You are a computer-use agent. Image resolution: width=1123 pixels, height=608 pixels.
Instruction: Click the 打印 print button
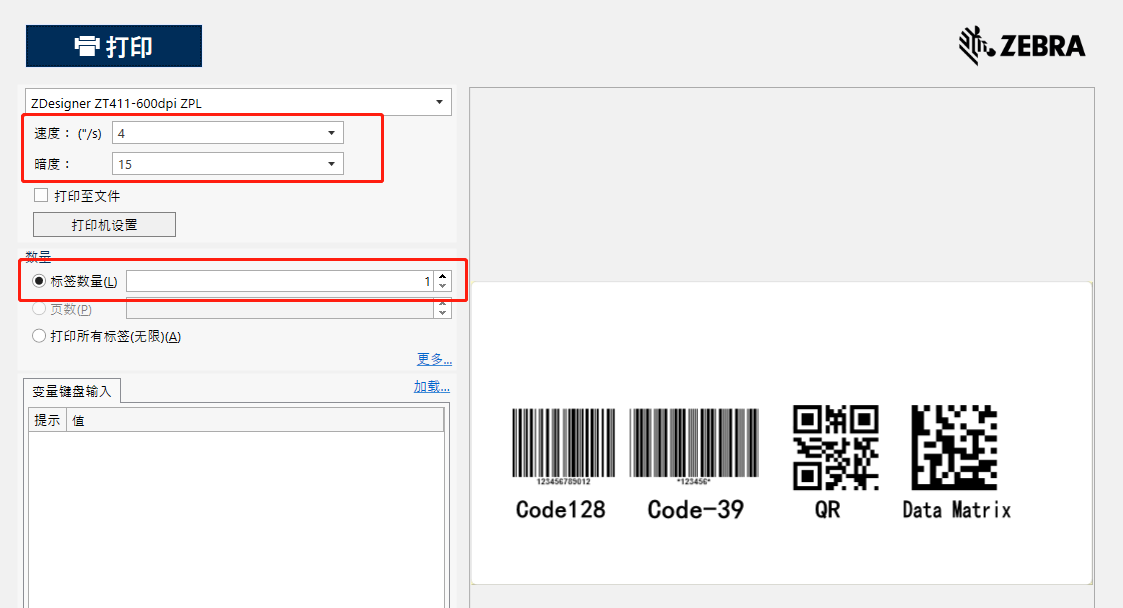(114, 46)
